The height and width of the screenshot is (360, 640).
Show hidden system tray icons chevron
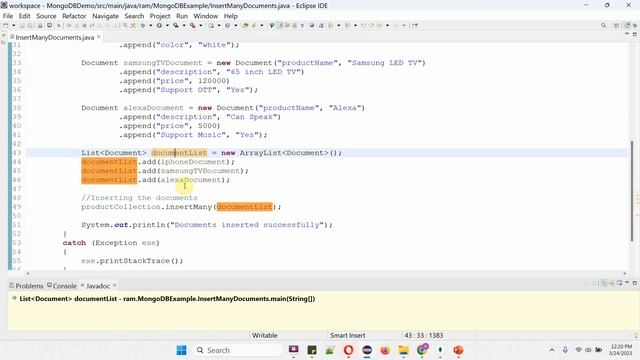pyautogui.click(x=552, y=350)
